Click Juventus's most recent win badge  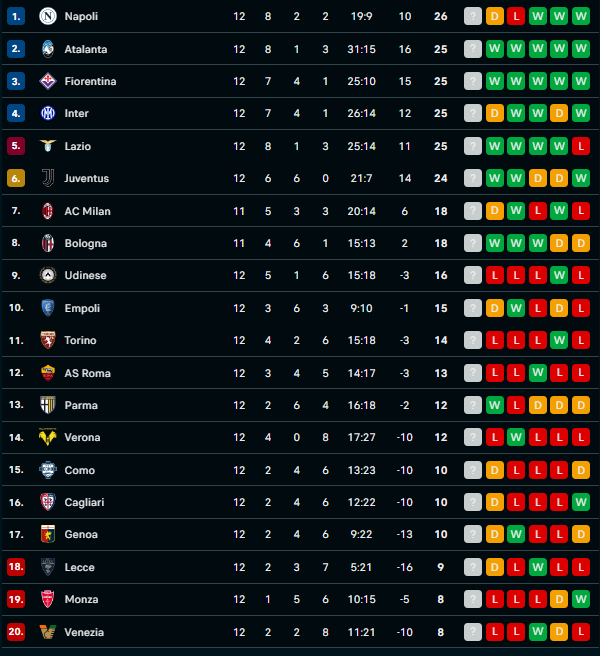[x=582, y=178]
